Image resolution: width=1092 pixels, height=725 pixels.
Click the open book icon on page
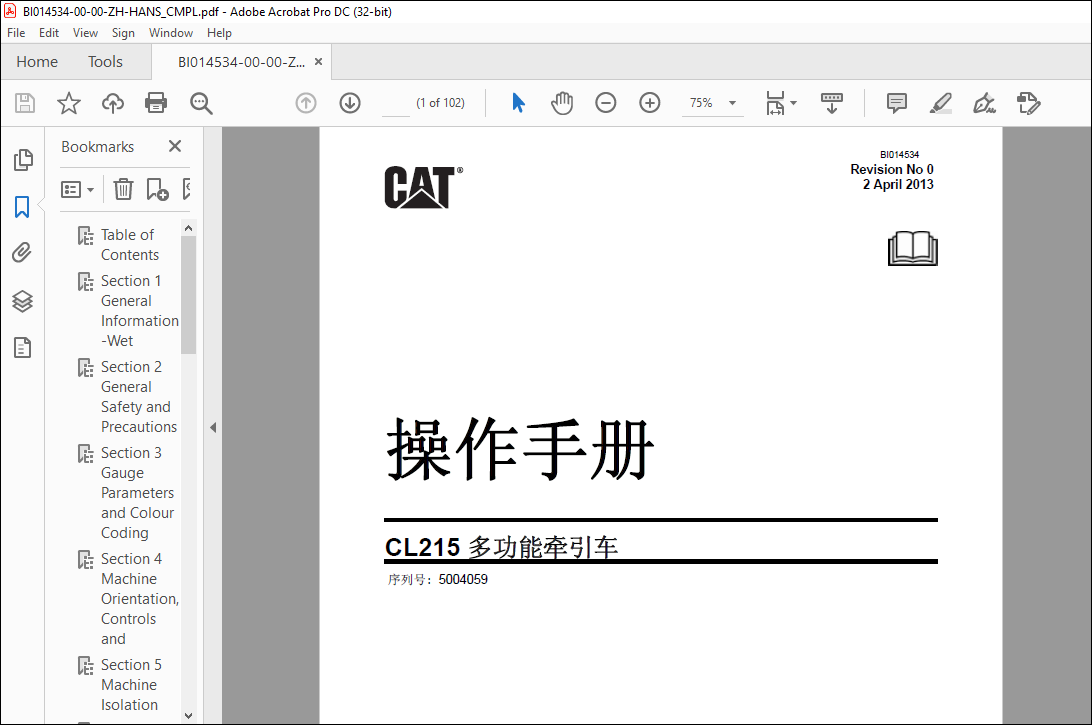(x=912, y=249)
